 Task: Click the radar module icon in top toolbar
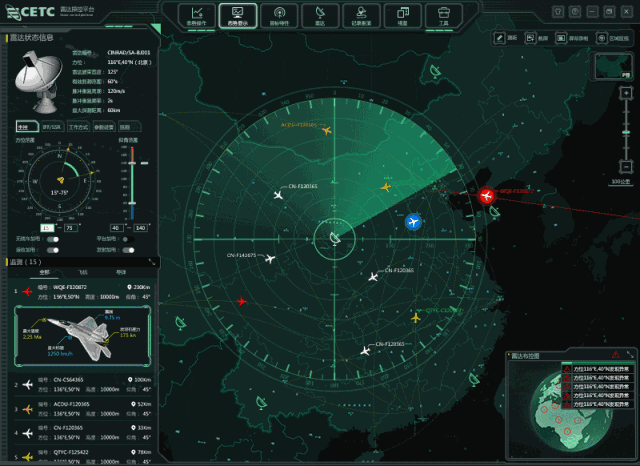(319, 15)
